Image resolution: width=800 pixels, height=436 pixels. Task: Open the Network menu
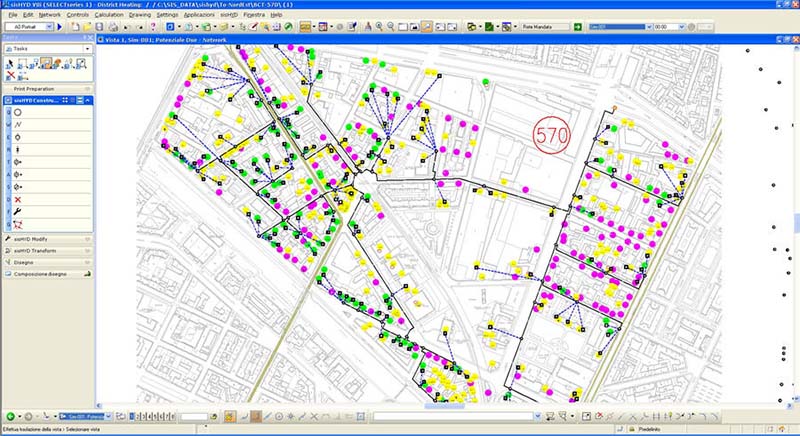[49, 15]
